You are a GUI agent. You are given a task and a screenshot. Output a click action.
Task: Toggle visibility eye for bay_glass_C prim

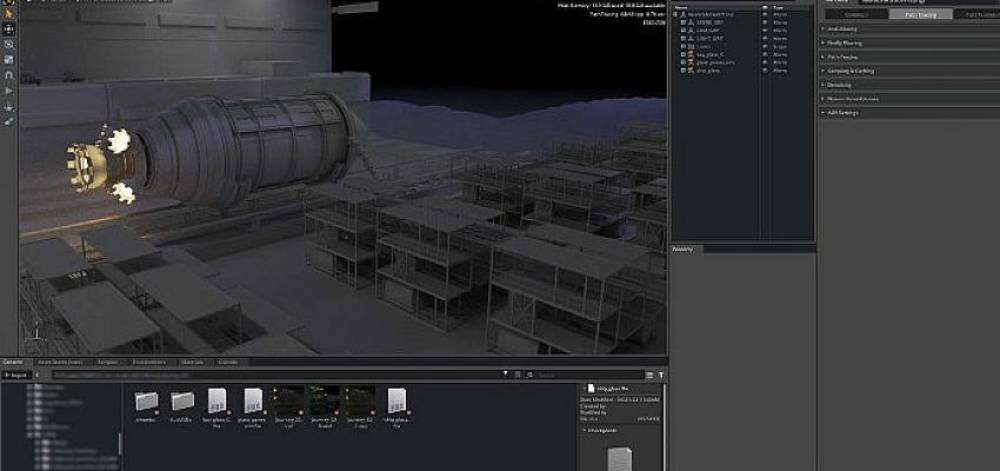[x=765, y=55]
